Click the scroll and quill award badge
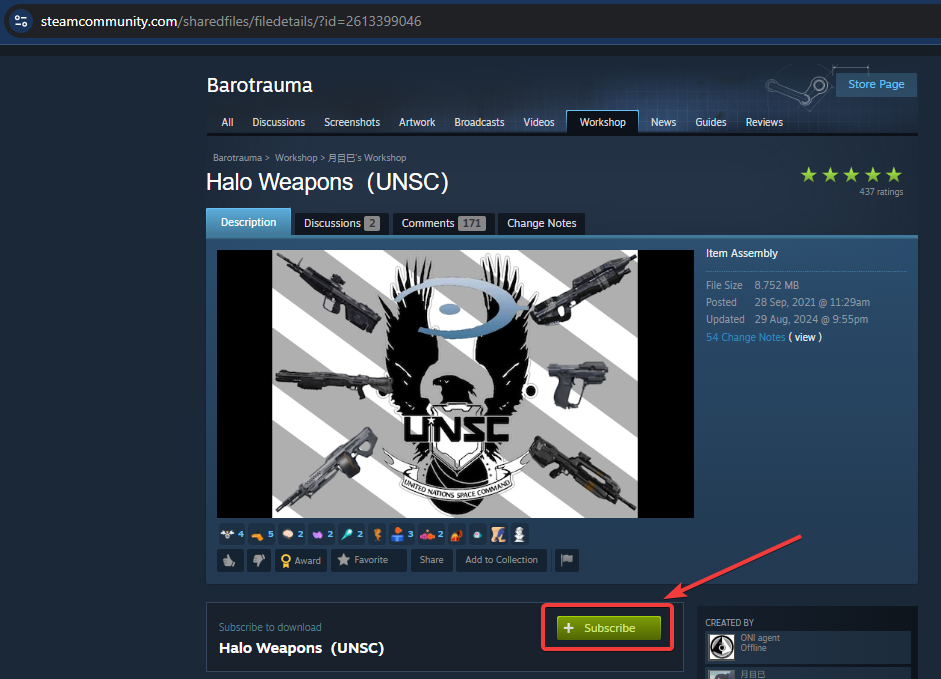 [498, 534]
